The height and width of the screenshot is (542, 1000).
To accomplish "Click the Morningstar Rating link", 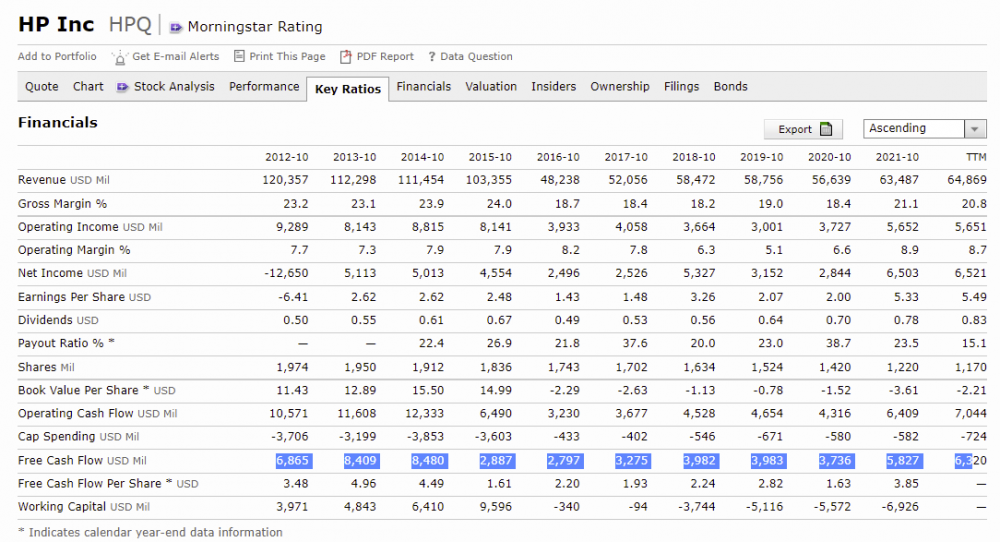I will tap(255, 27).
